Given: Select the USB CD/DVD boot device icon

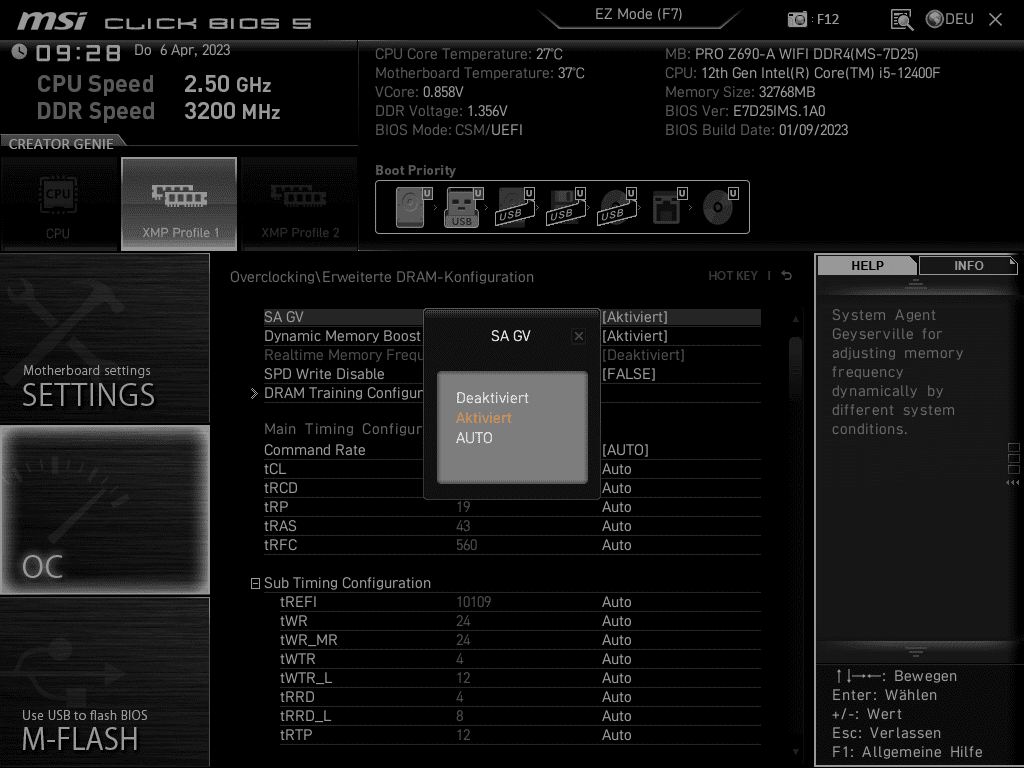Looking at the screenshot, I should 616,207.
